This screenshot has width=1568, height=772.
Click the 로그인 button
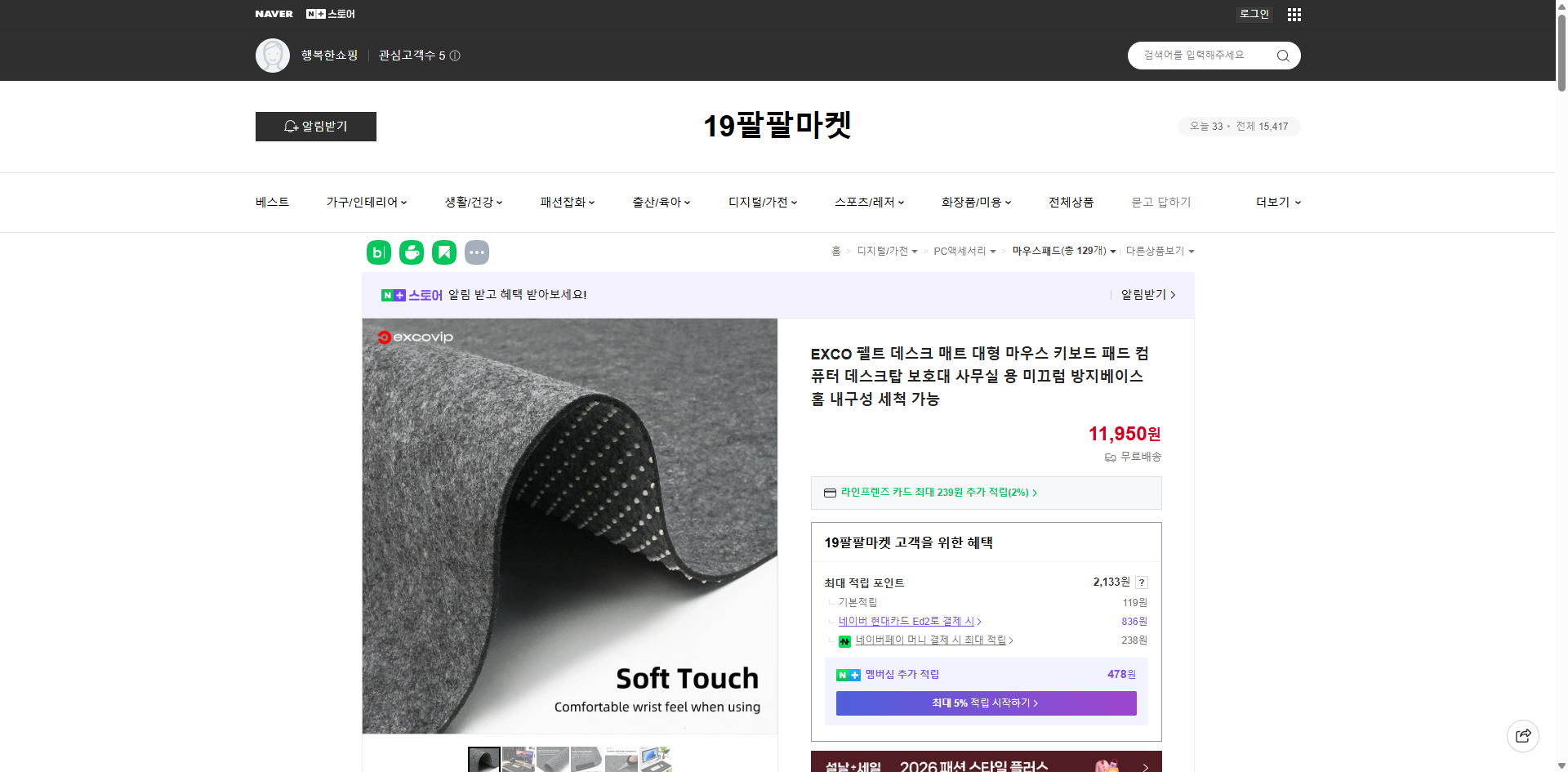pyautogui.click(x=1253, y=14)
